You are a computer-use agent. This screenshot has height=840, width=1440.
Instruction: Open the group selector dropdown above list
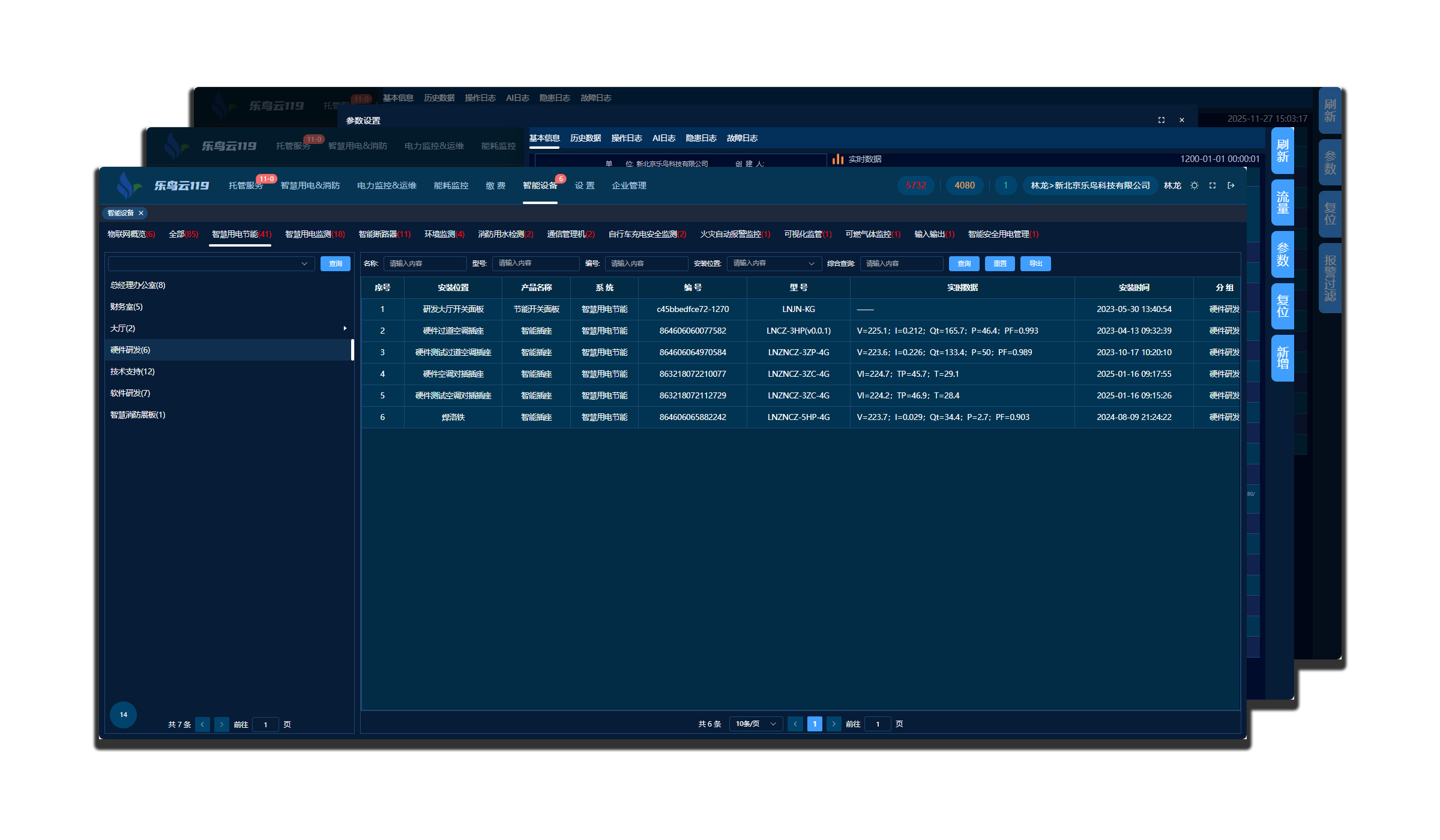click(x=211, y=263)
